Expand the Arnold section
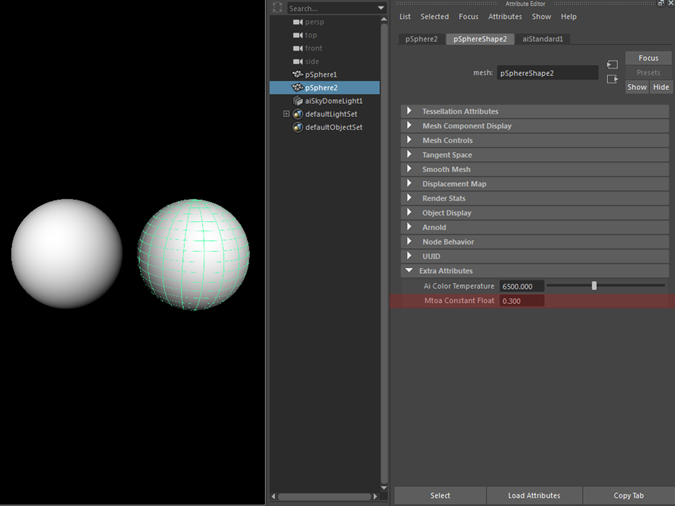Screen dimensions: 675x506 pyautogui.click(x=535, y=227)
